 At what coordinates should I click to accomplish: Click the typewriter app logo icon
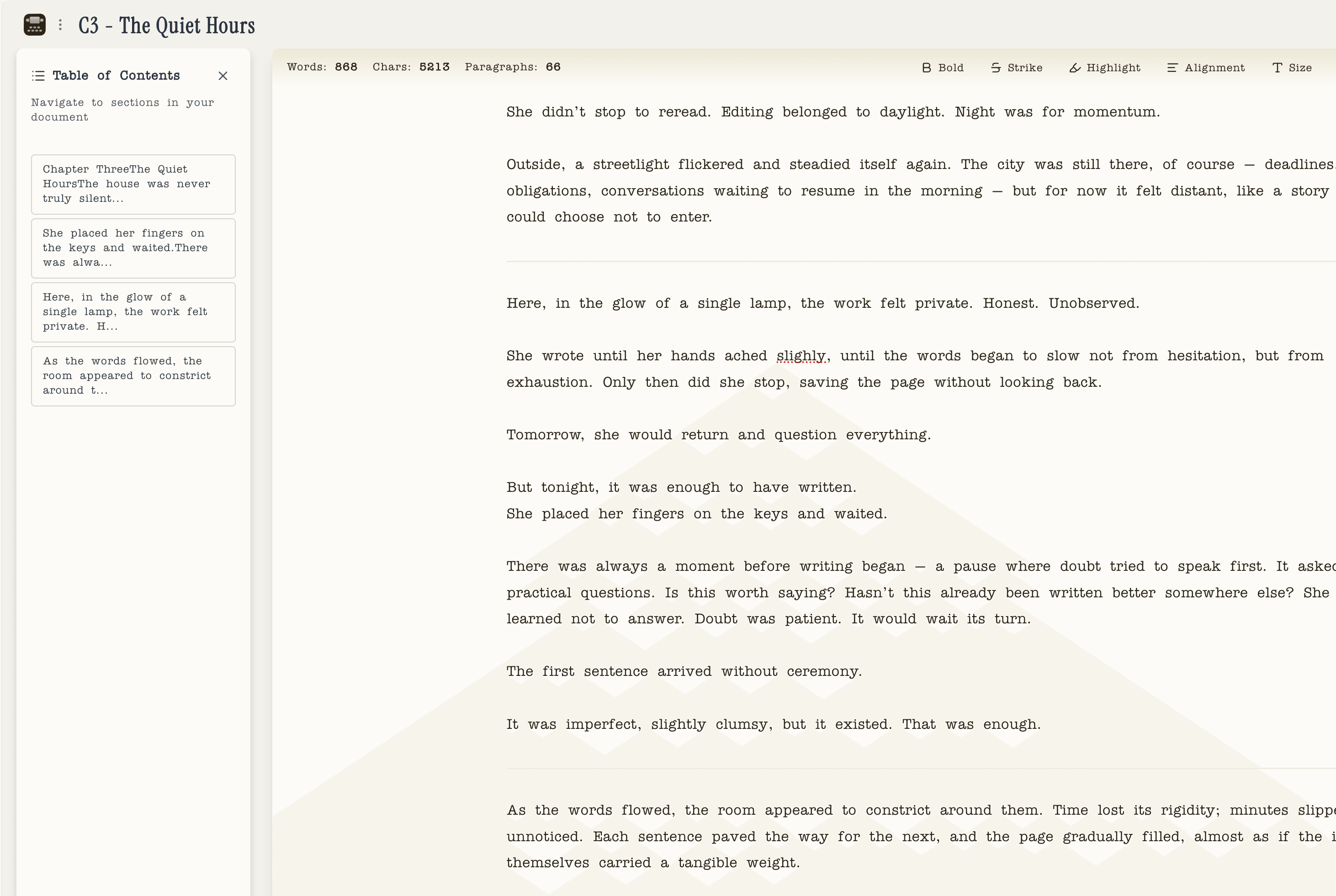pyautogui.click(x=34, y=25)
